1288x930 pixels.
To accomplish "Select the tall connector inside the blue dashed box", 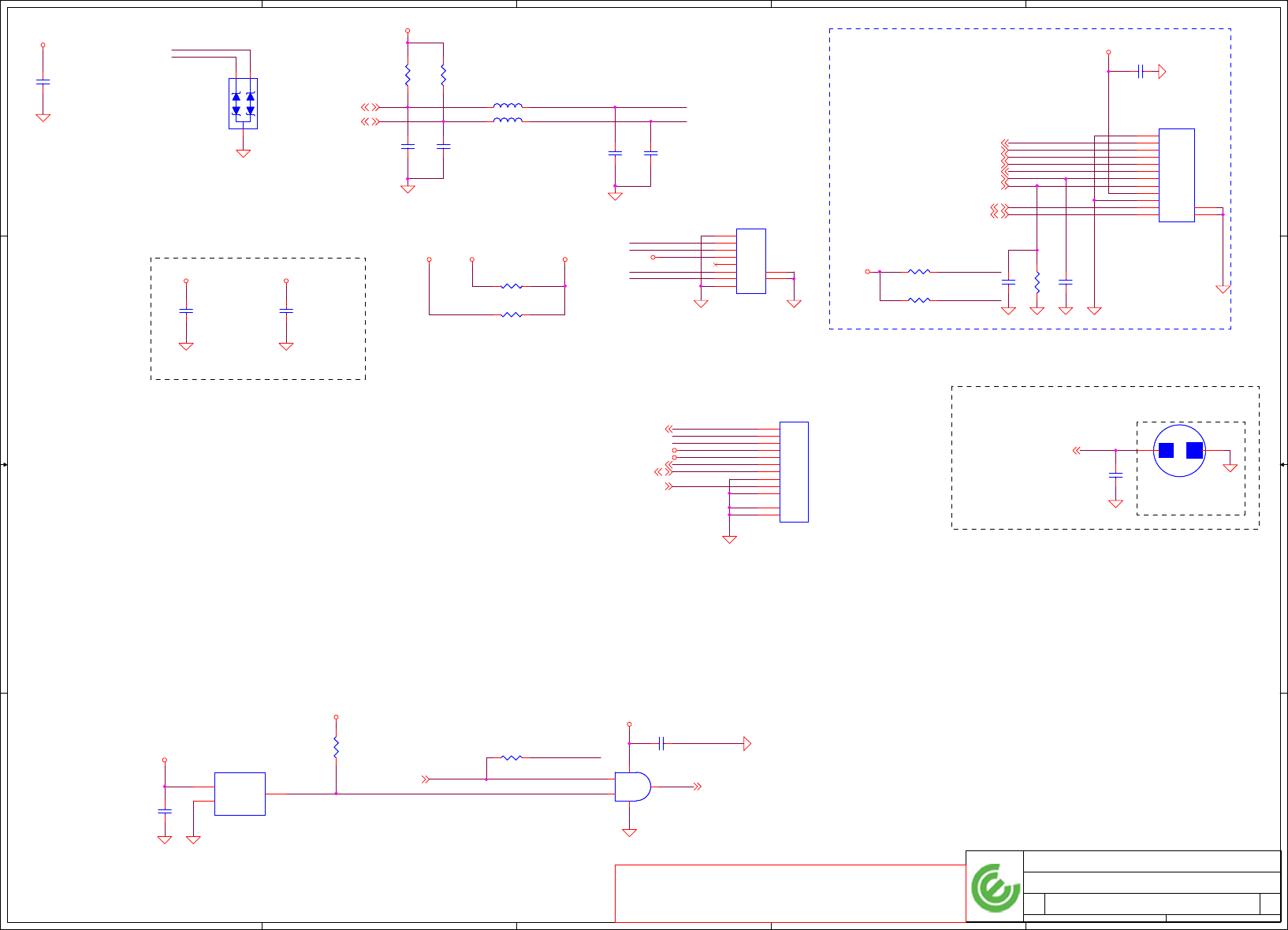I will coord(1176,175).
